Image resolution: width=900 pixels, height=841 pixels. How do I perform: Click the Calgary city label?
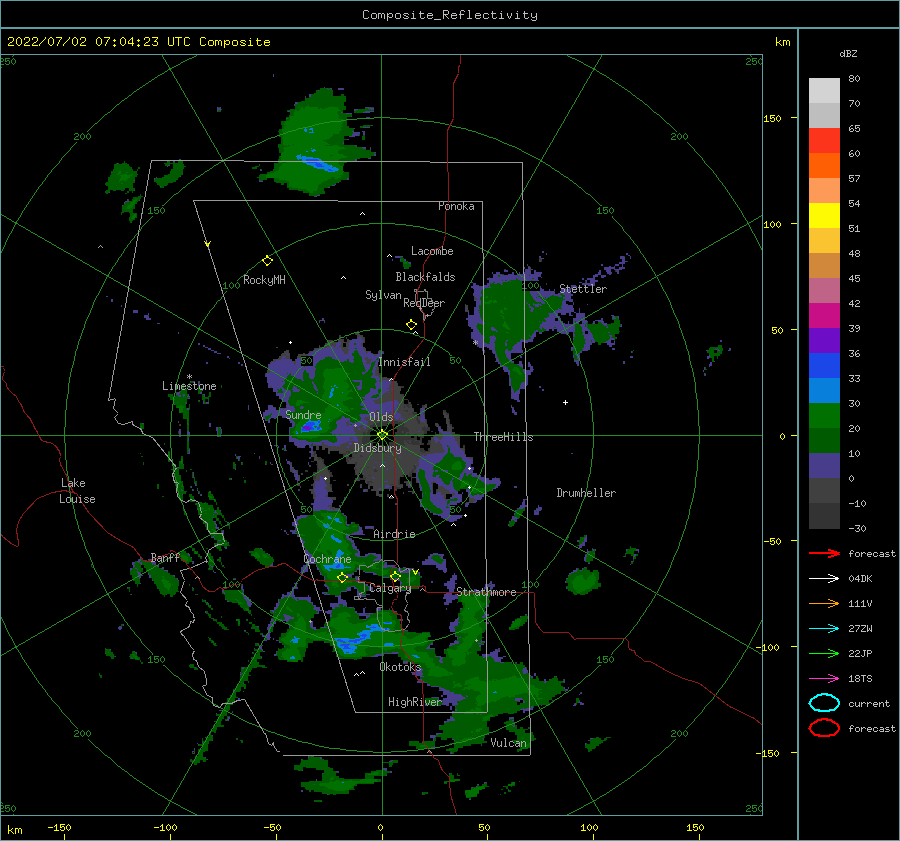coord(390,588)
